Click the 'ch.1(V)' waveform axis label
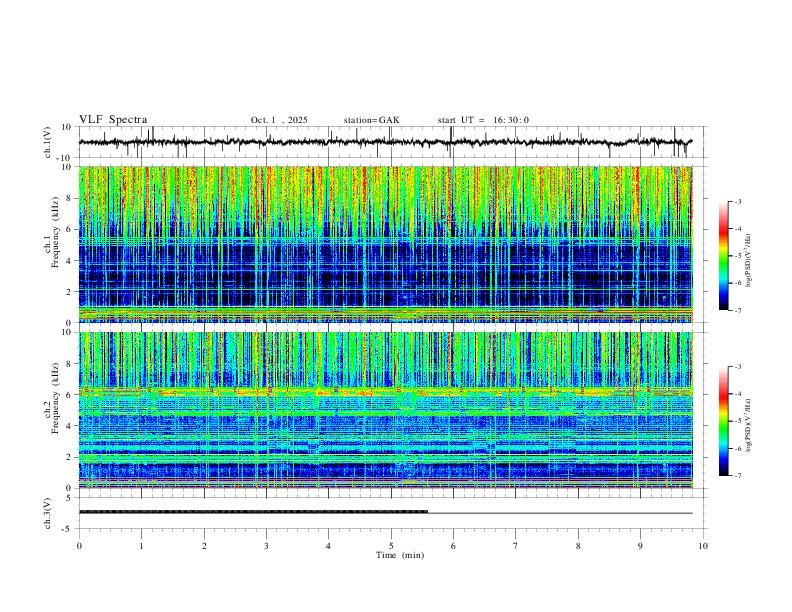 [47, 142]
